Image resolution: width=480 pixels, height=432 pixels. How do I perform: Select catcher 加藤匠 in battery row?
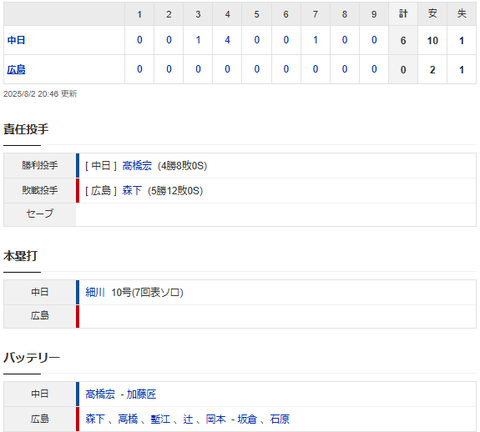tap(141, 394)
